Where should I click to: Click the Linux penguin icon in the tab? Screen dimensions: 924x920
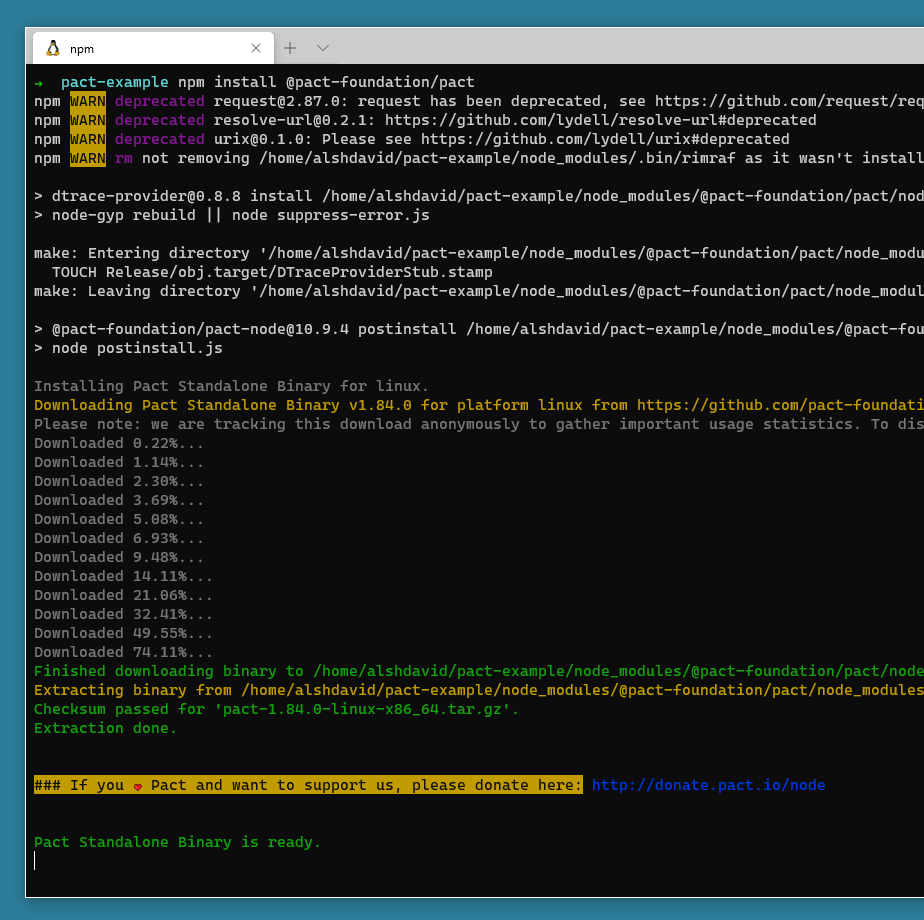53,48
